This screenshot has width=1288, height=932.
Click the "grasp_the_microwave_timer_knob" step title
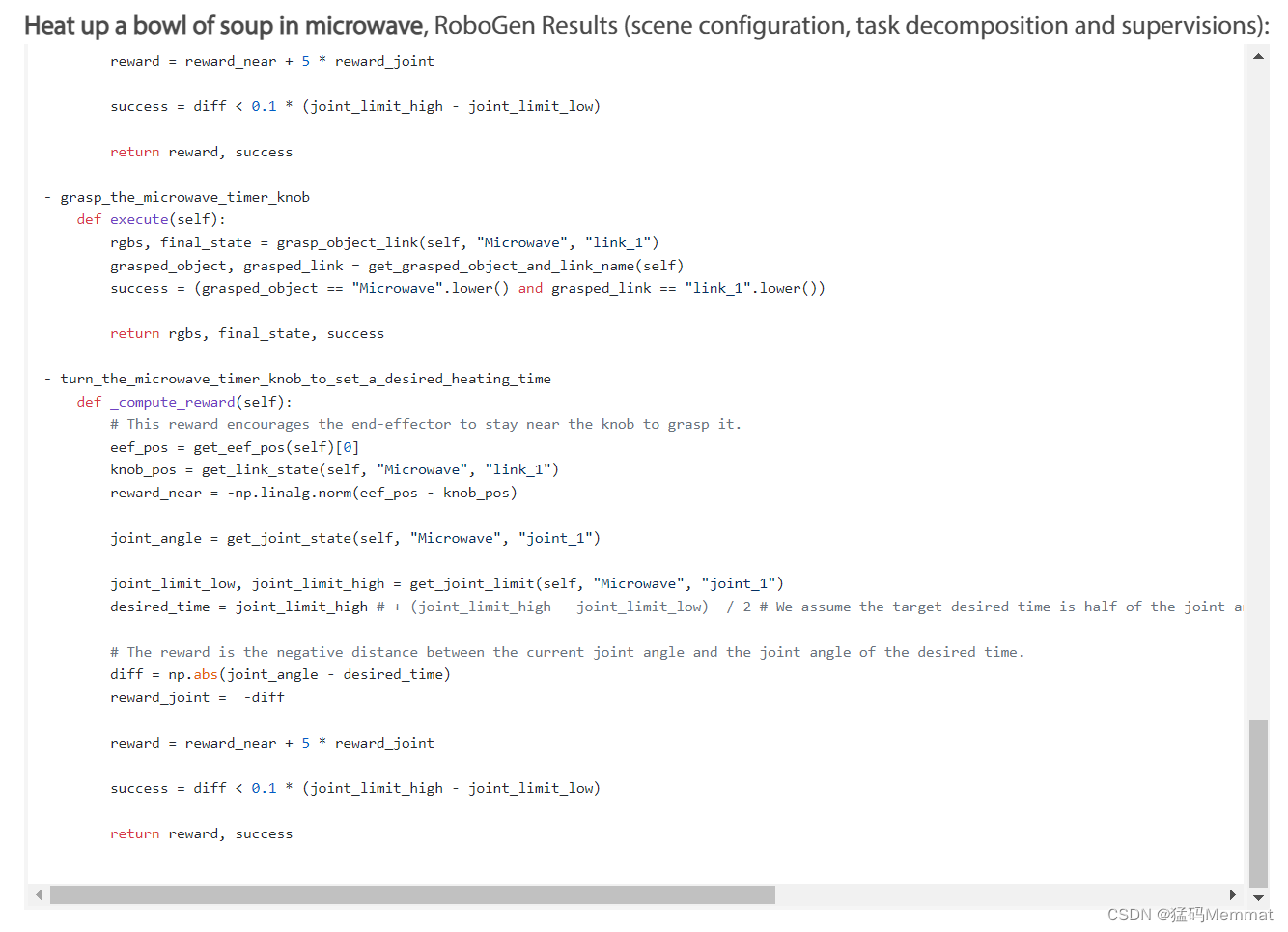[x=185, y=197]
